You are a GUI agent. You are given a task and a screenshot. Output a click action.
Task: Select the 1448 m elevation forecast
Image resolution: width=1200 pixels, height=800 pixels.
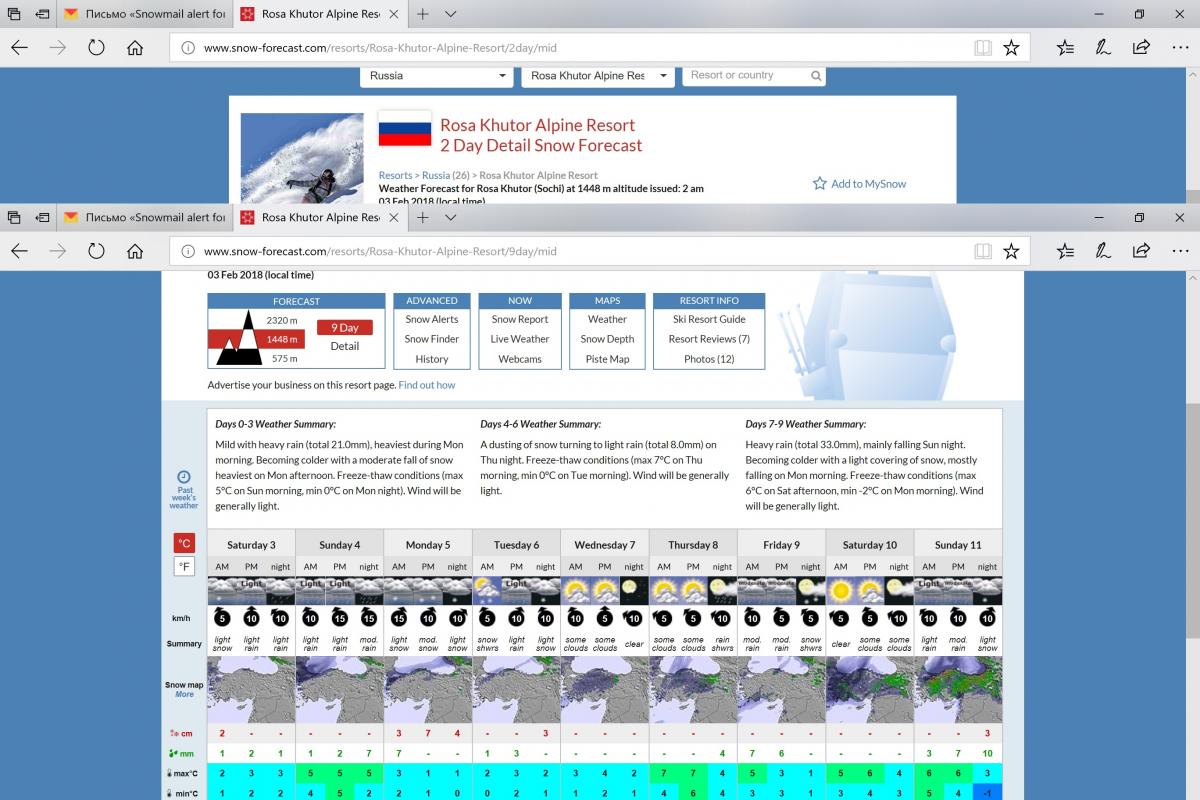pyautogui.click(x=282, y=339)
